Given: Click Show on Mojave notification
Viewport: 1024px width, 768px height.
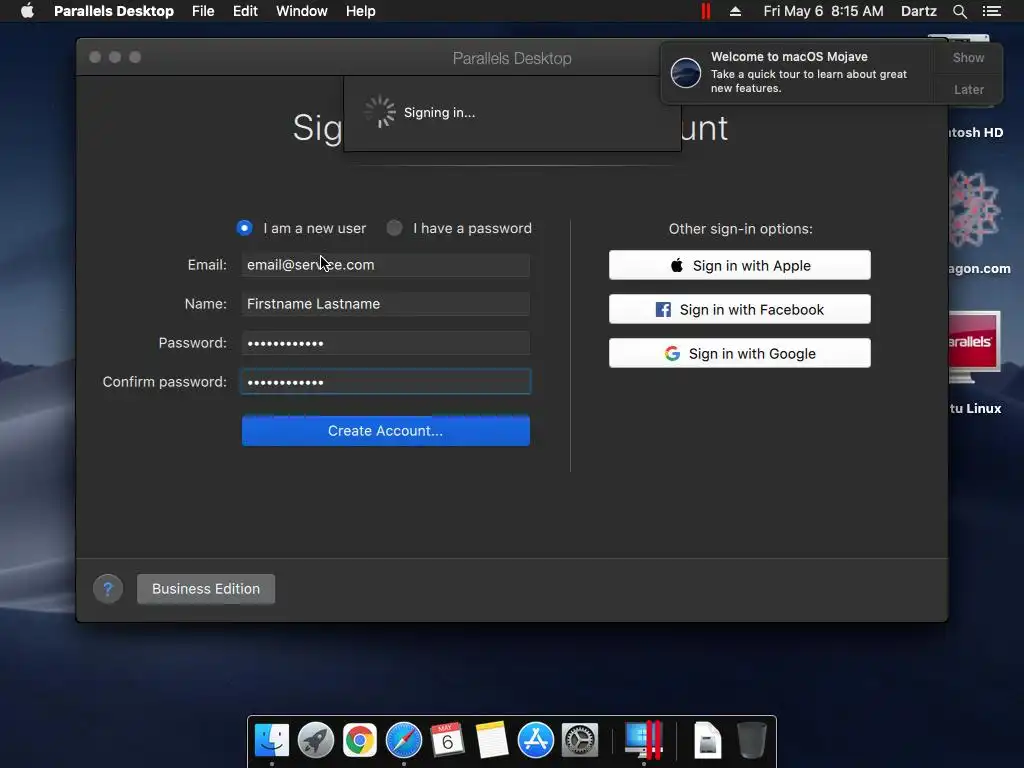Looking at the screenshot, I should coord(968,57).
